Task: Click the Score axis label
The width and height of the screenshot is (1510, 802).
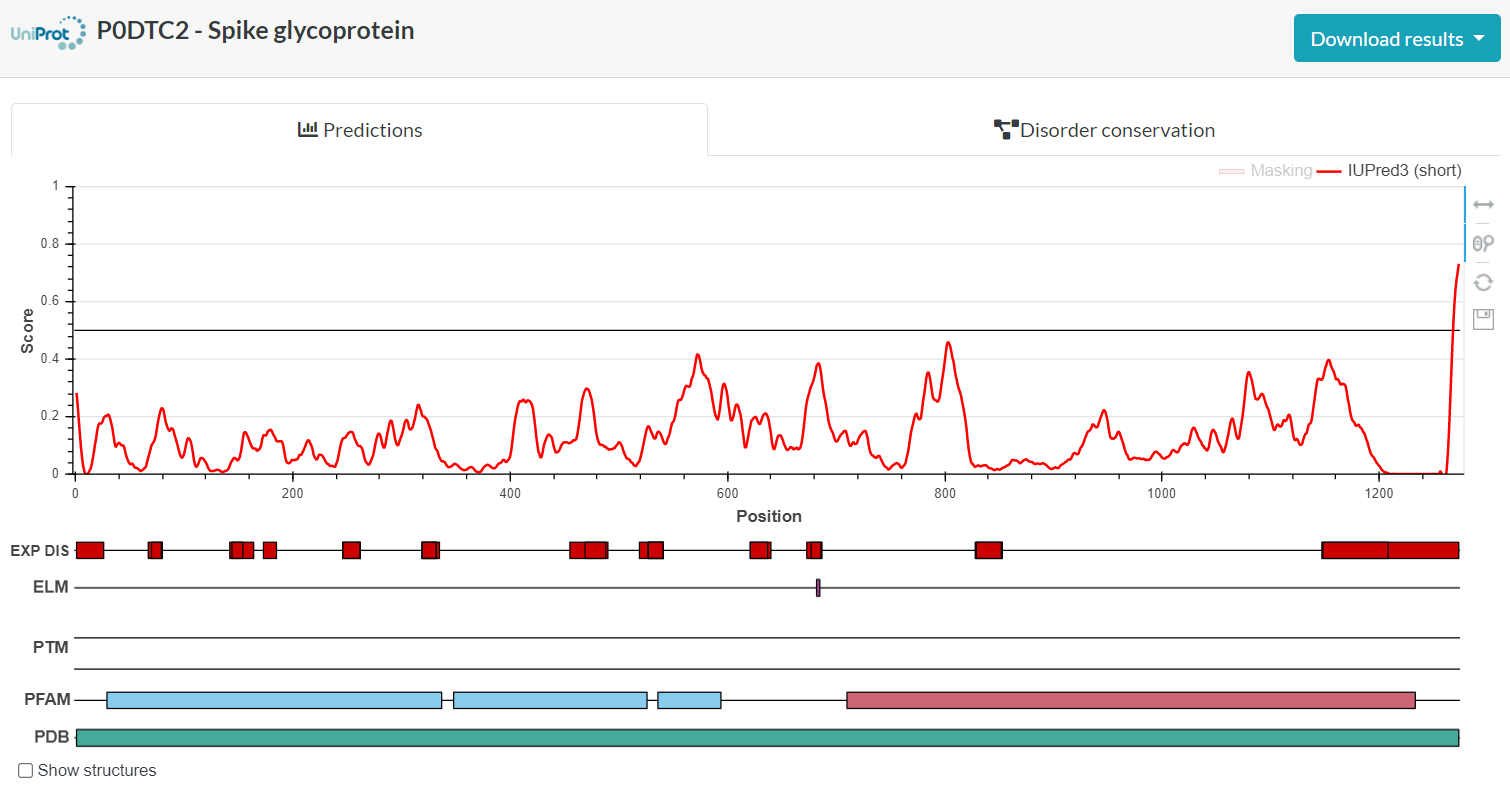Action: (28, 330)
